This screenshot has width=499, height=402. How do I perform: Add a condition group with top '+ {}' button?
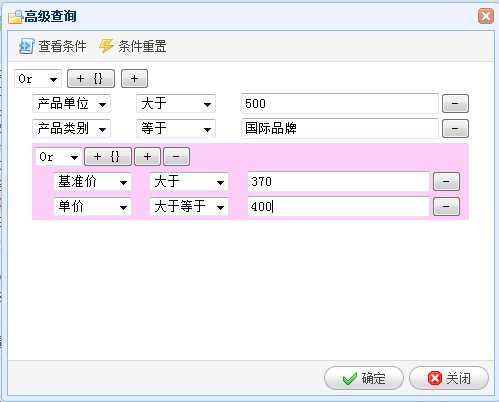(x=91, y=79)
